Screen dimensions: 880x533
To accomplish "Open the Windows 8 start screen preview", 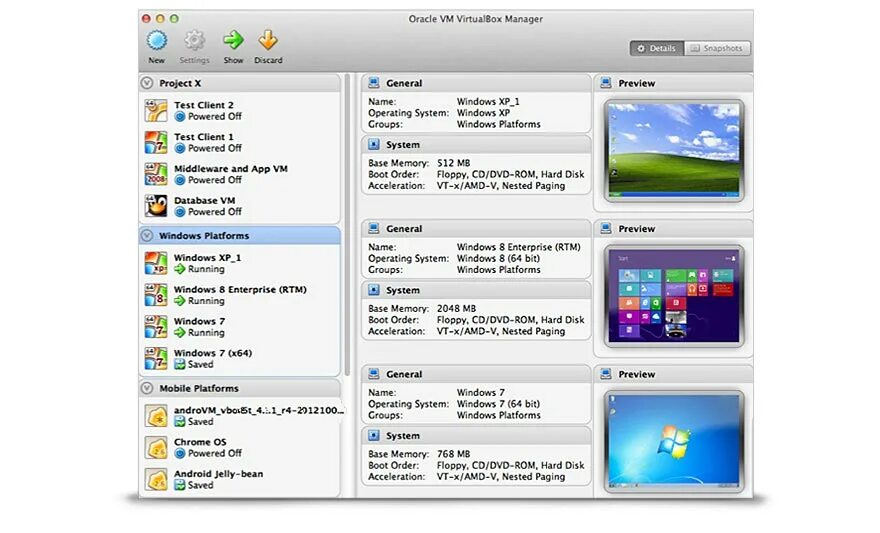I will (674, 296).
